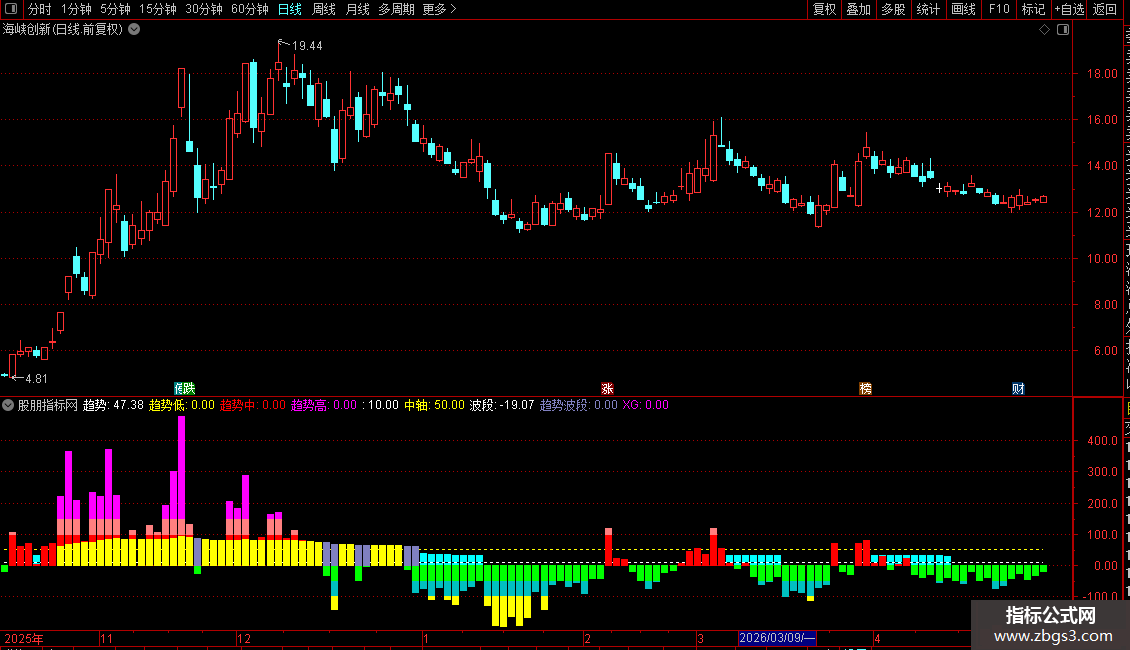Switch to the 周线 weekly chart tab
The image size is (1130, 650).
[324, 9]
